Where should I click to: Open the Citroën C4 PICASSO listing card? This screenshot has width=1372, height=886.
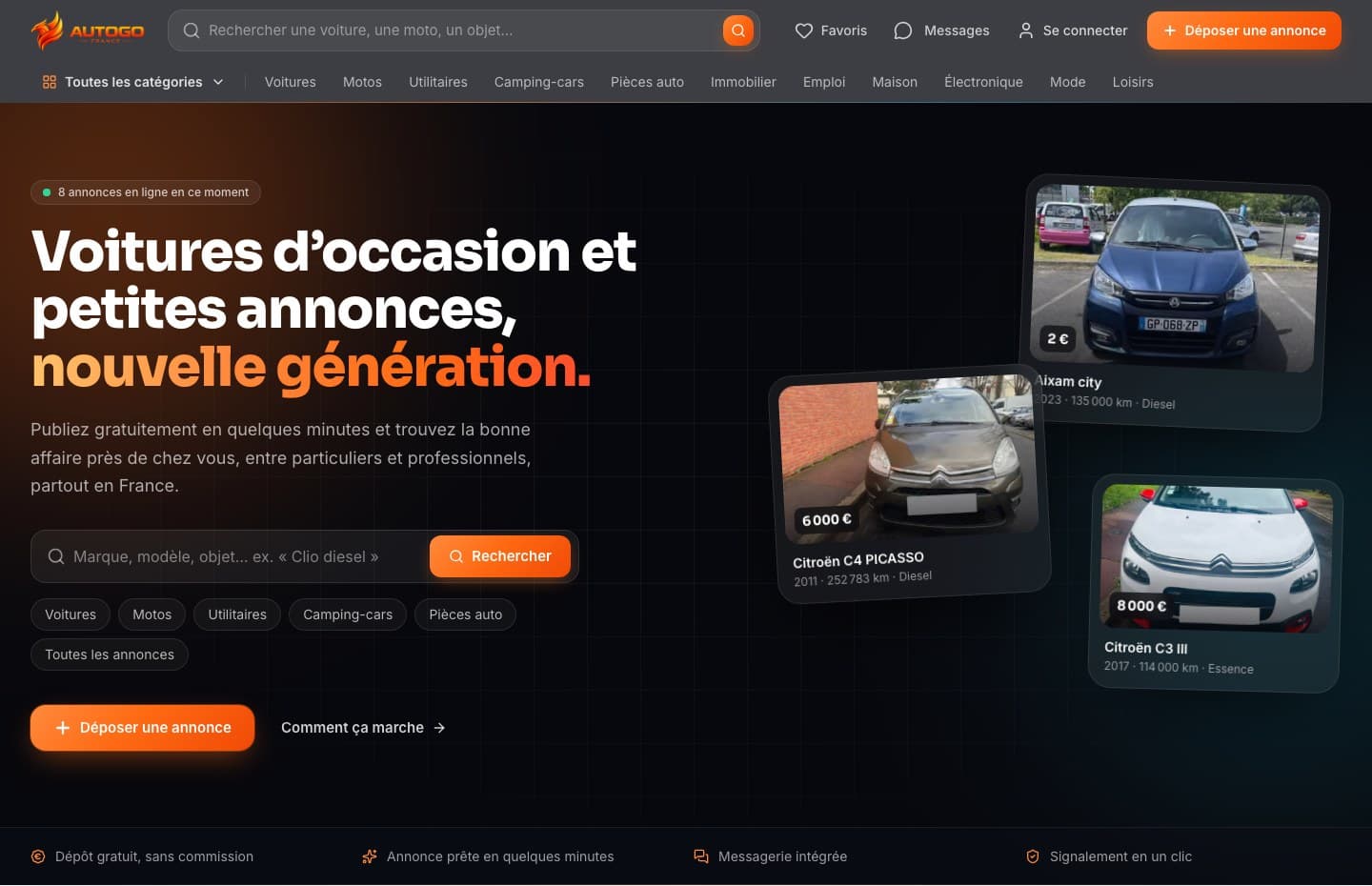(x=909, y=484)
